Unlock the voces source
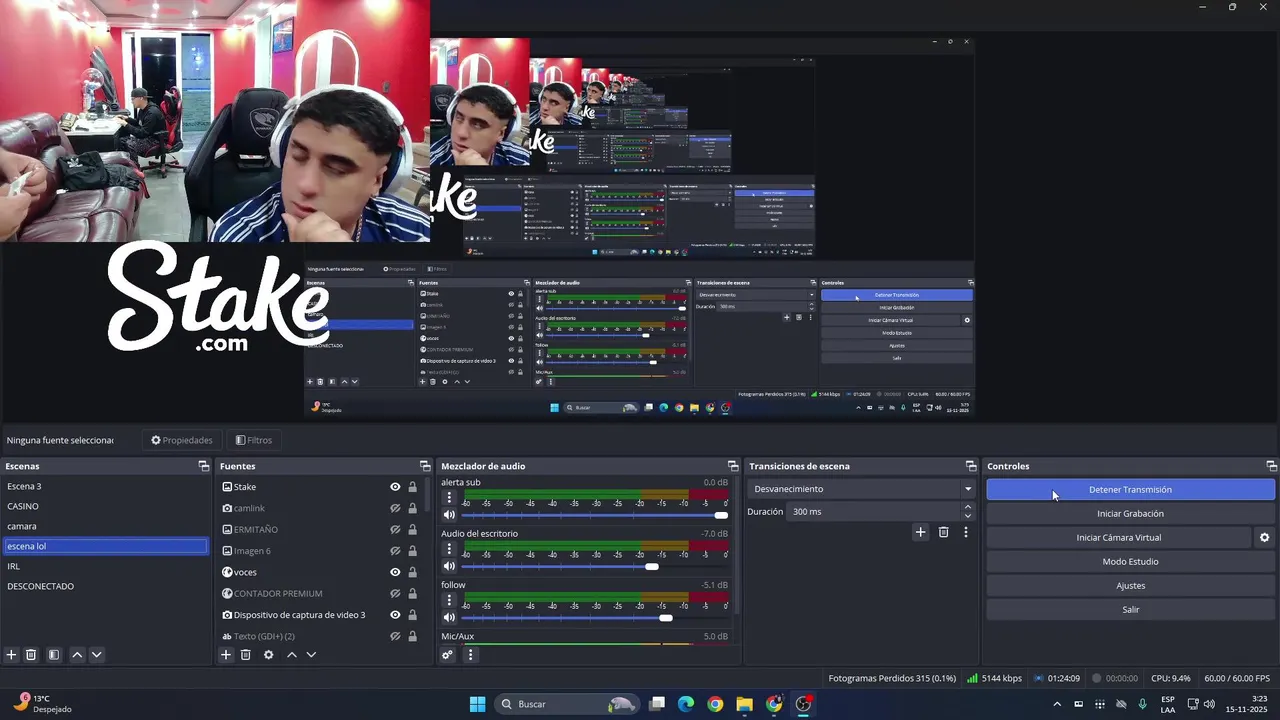1280x720 pixels. (x=412, y=572)
